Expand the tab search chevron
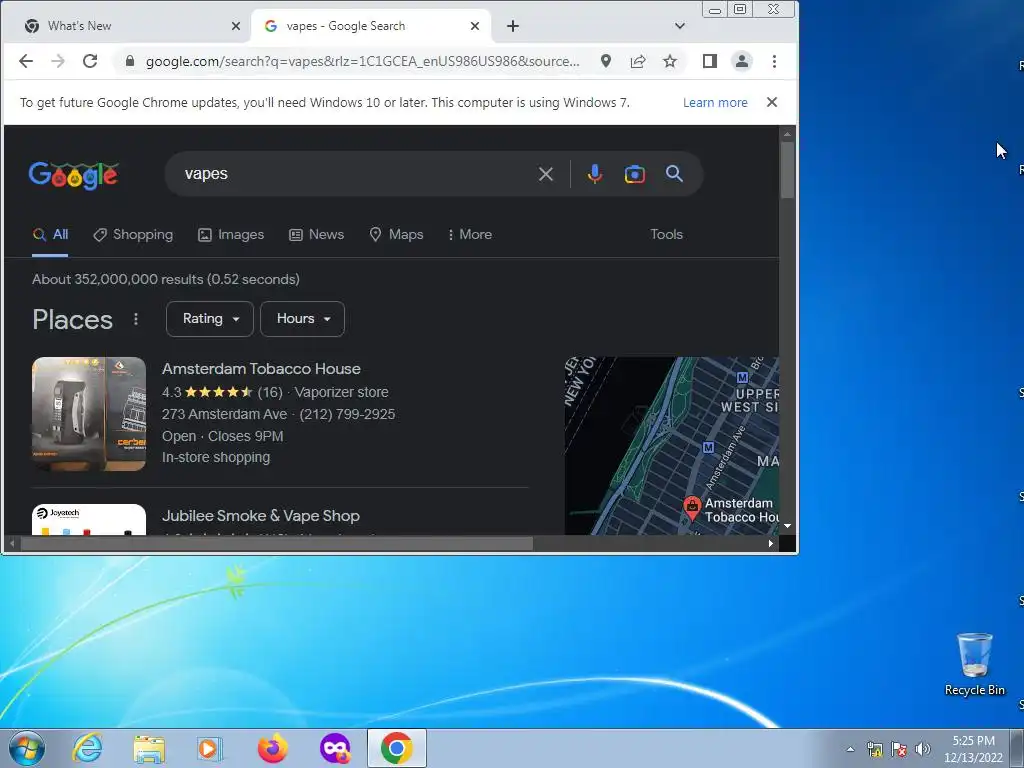The image size is (1024, 768). pos(680,26)
